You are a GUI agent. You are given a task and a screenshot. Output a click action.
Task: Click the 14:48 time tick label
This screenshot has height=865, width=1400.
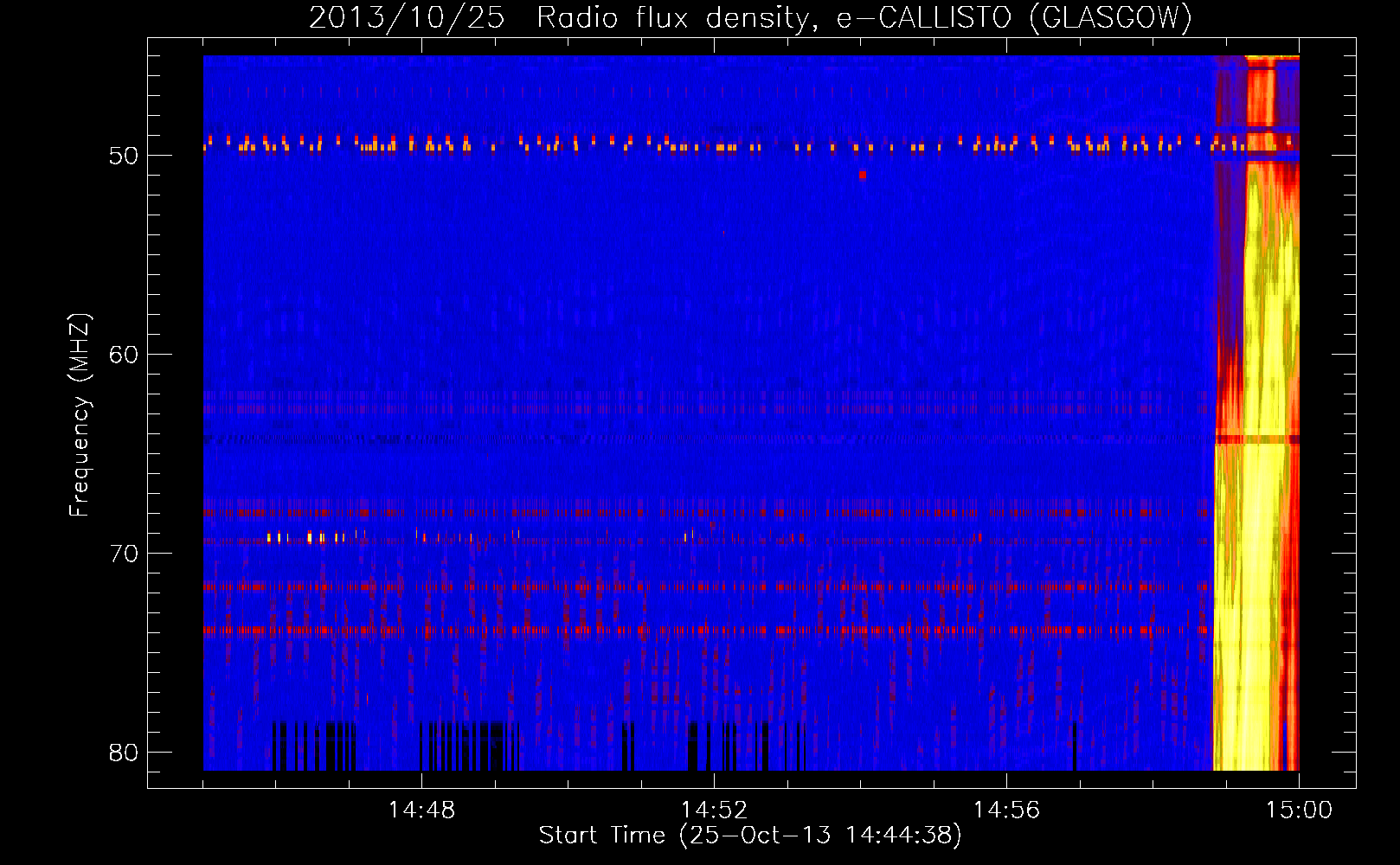click(x=421, y=811)
